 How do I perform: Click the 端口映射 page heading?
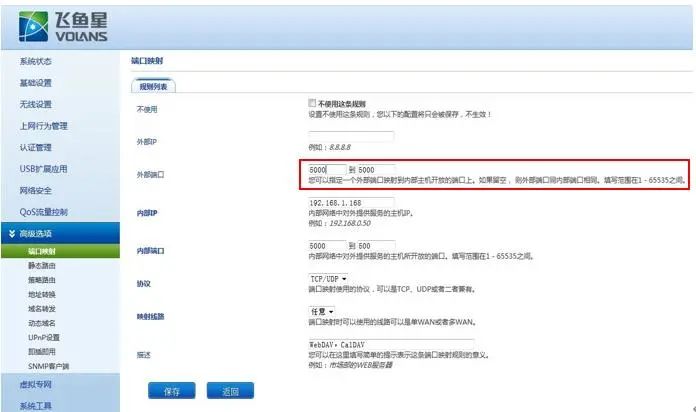click(x=147, y=61)
